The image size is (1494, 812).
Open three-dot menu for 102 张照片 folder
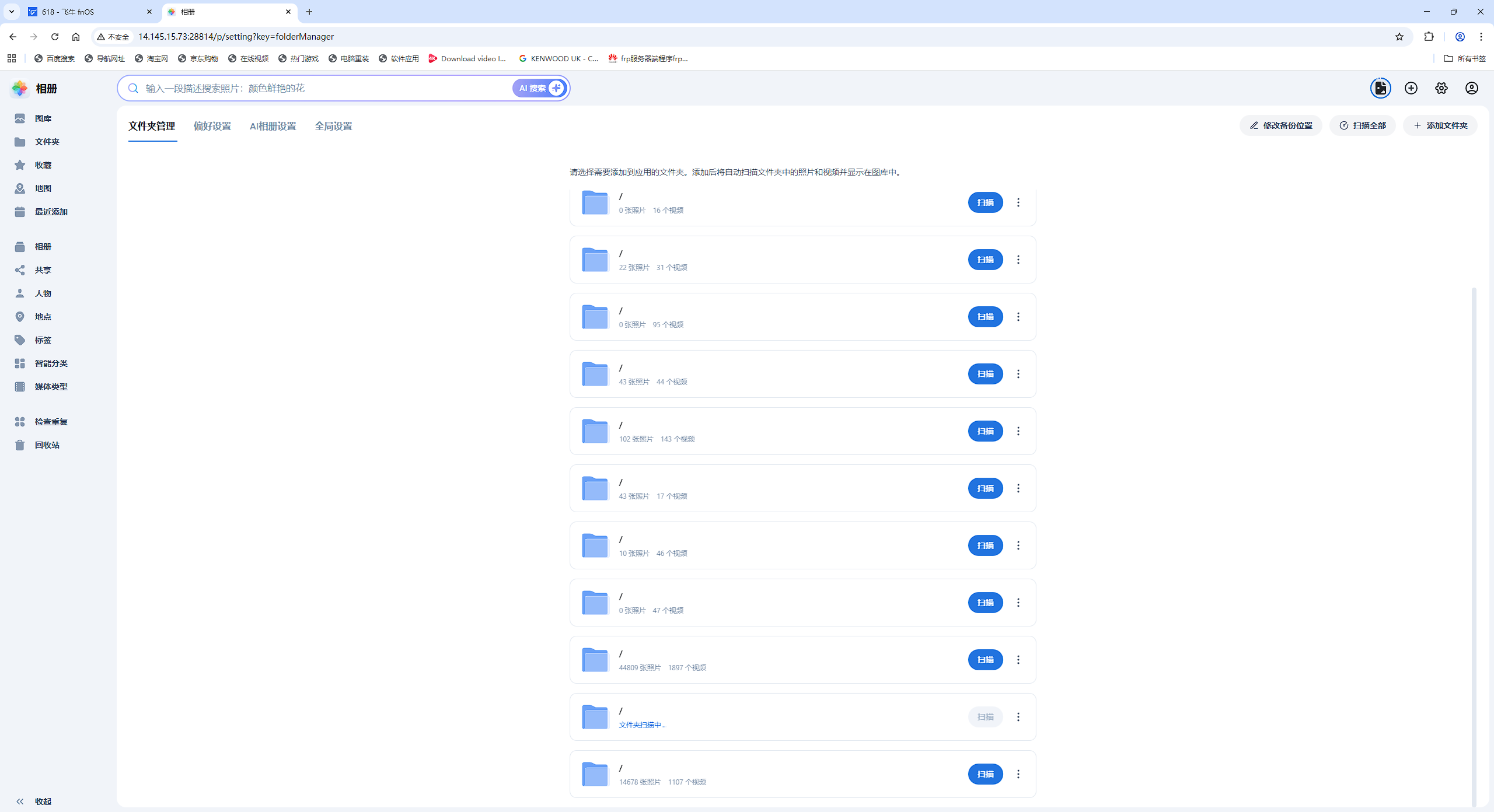pyautogui.click(x=1018, y=431)
